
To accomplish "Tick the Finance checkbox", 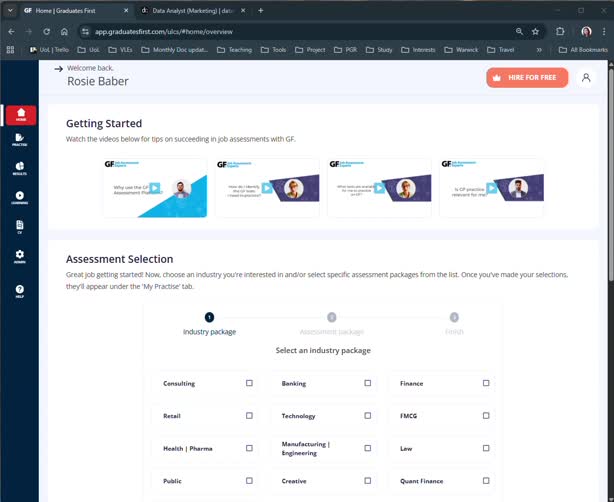I will coord(486,383).
